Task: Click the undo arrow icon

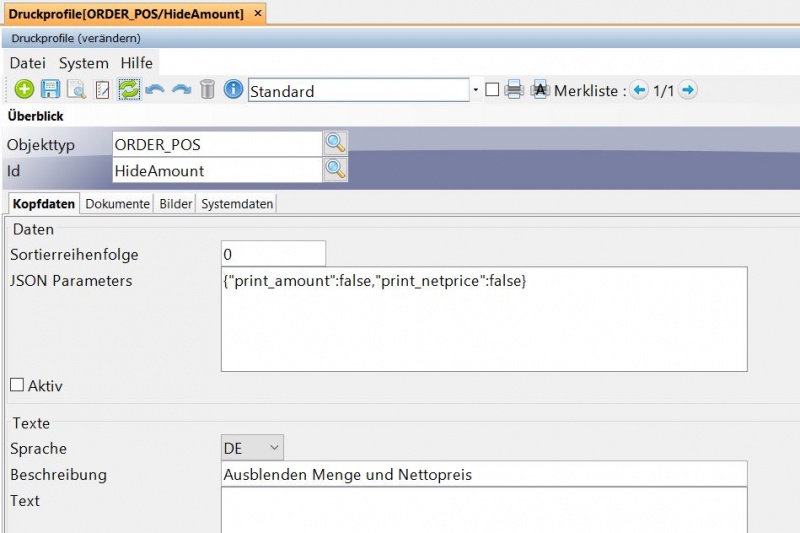Action: [x=154, y=90]
